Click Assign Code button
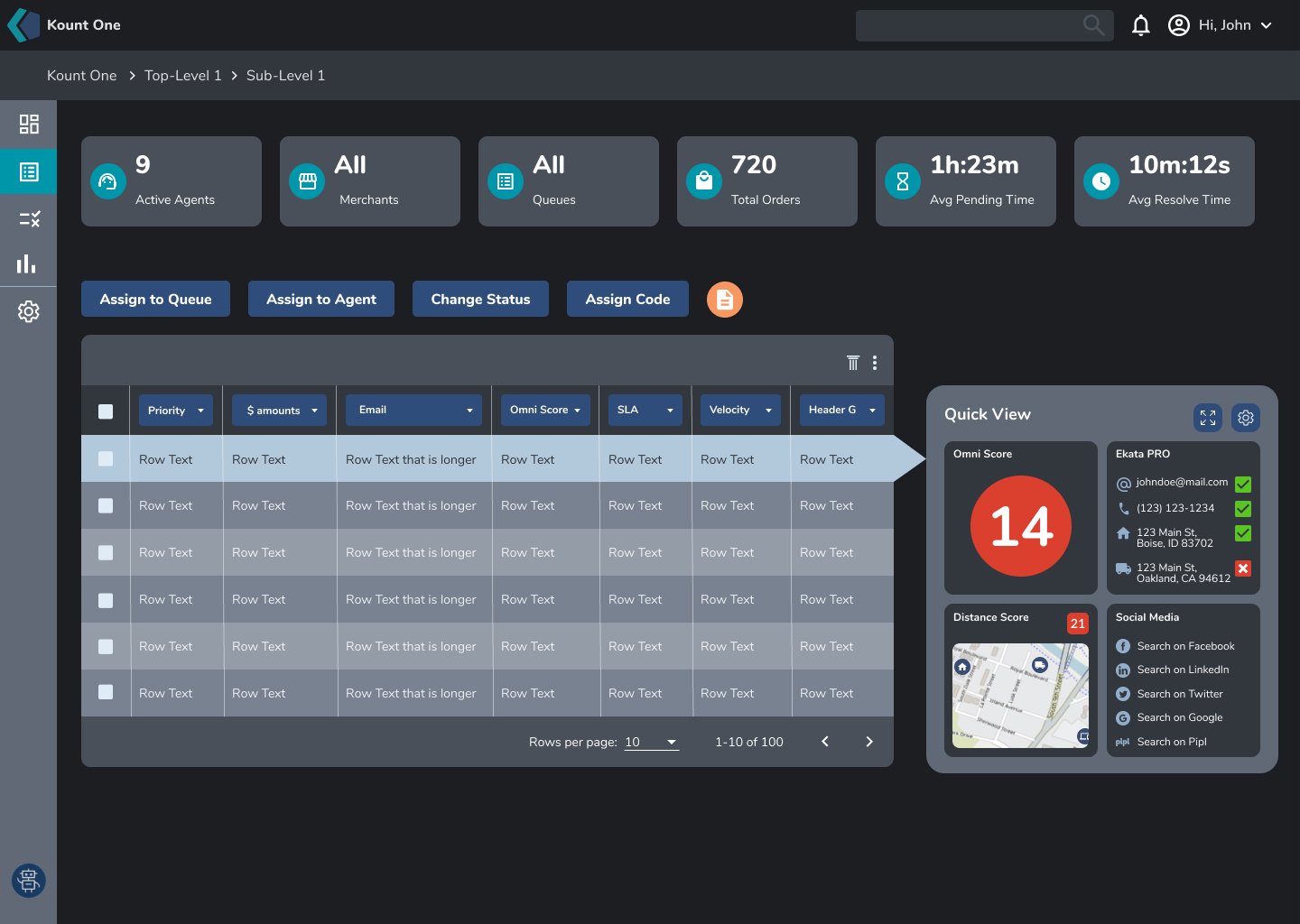 [627, 299]
